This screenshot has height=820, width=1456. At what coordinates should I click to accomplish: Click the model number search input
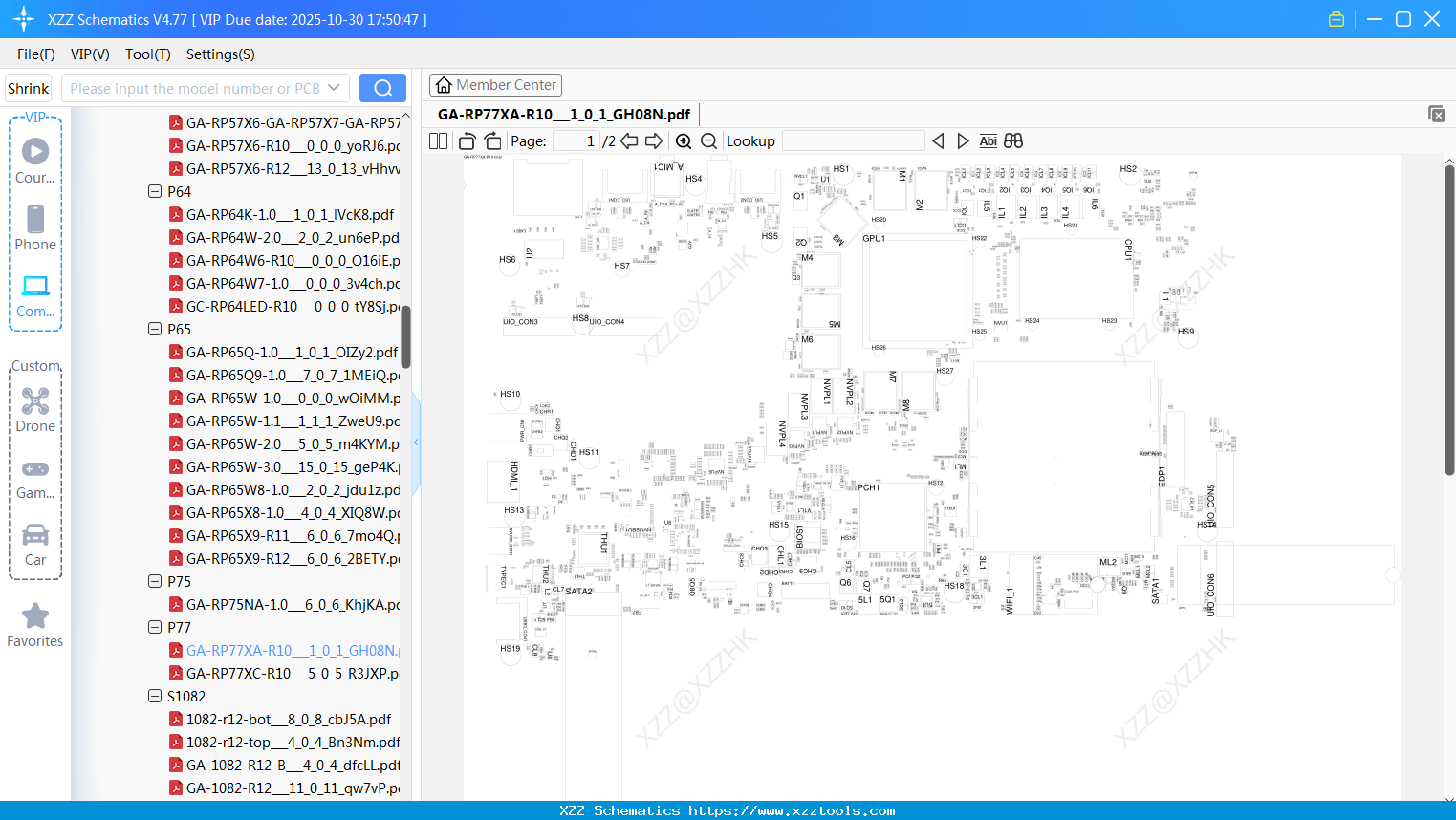(x=195, y=88)
